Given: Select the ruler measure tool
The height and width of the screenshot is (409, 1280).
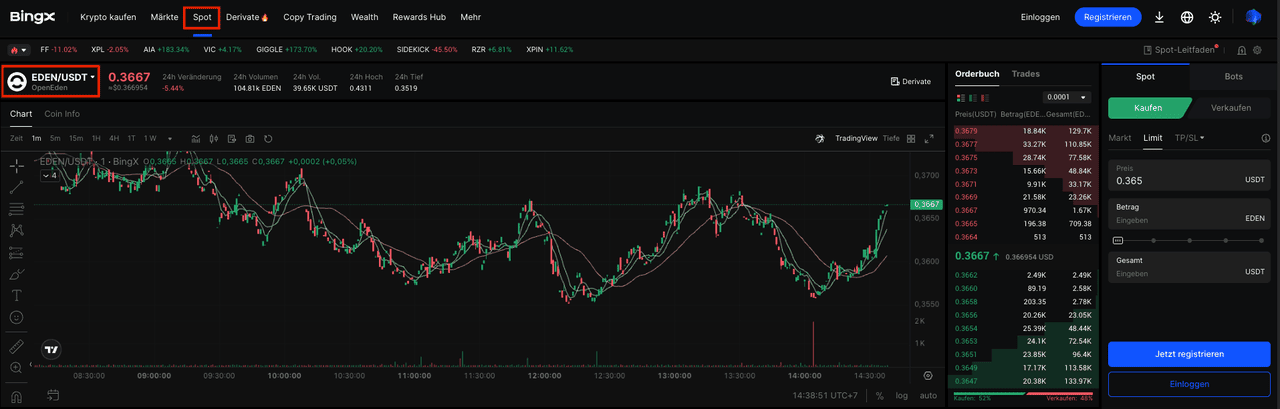Looking at the screenshot, I should click(17, 347).
